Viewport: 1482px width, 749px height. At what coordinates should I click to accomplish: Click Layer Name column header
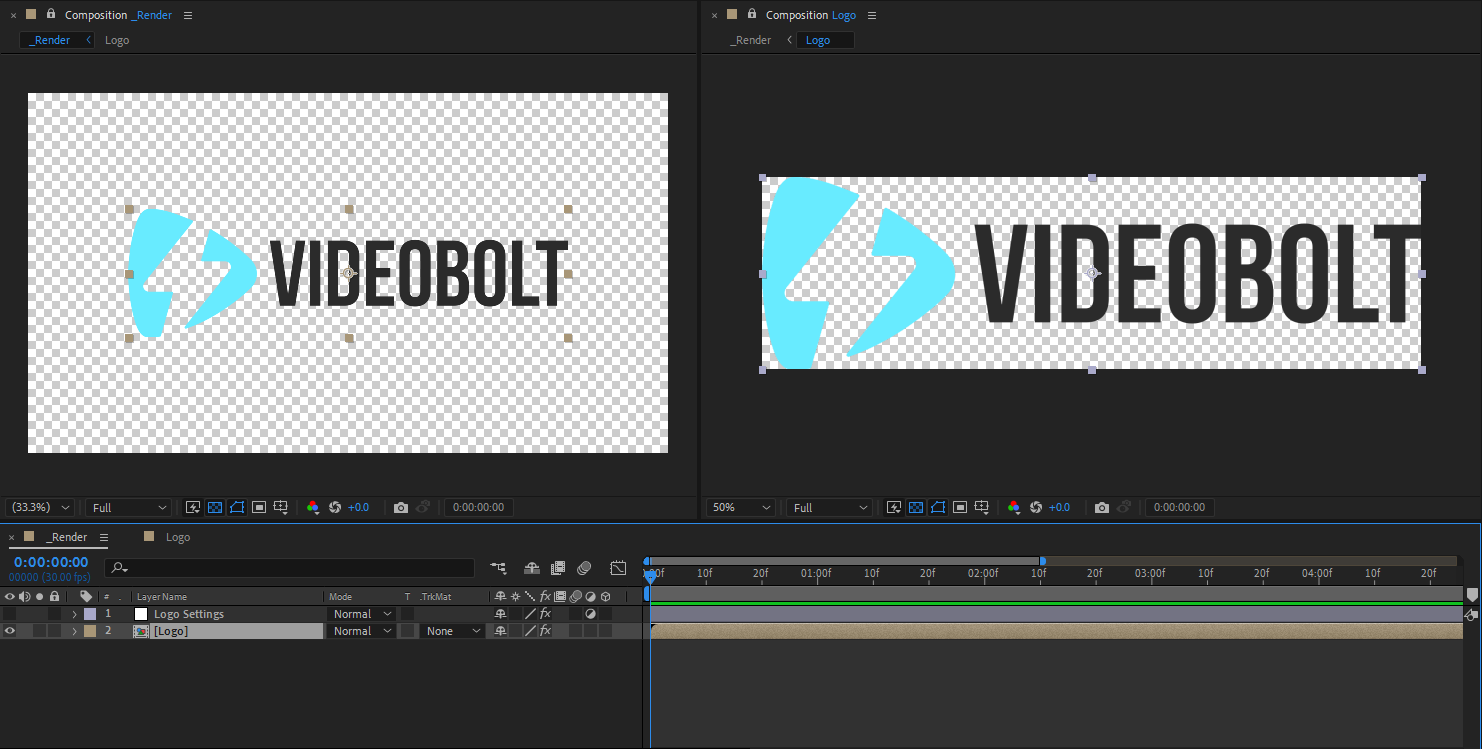pyautogui.click(x=162, y=597)
